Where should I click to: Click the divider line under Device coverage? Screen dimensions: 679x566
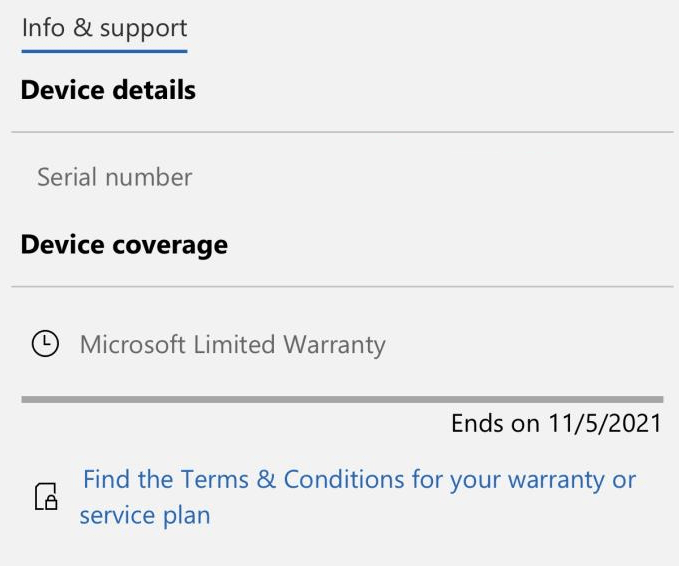pyautogui.click(x=341, y=287)
